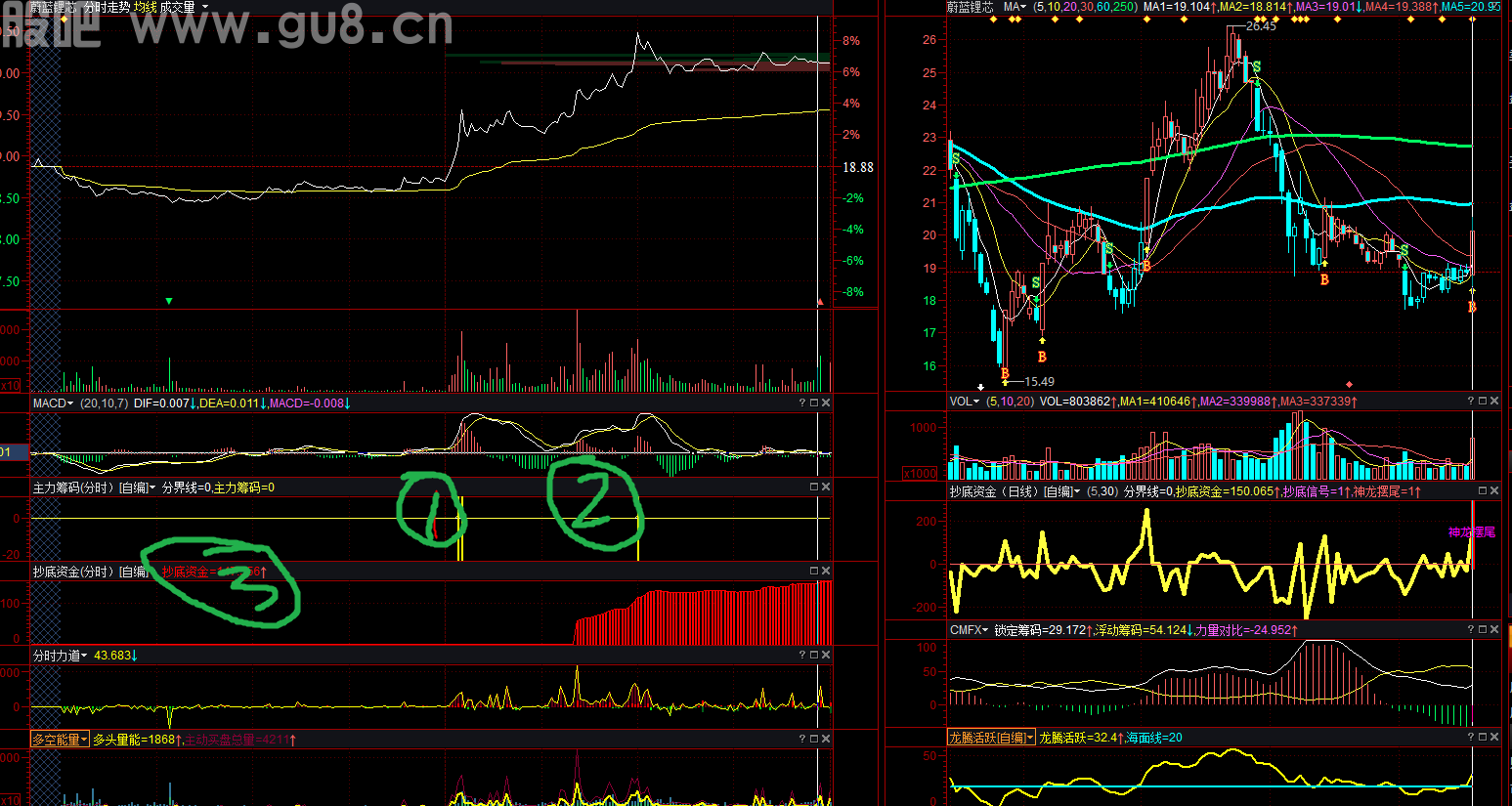Select 成交量 in the intraday chart header
The width and height of the screenshot is (1512, 806).
click(178, 7)
